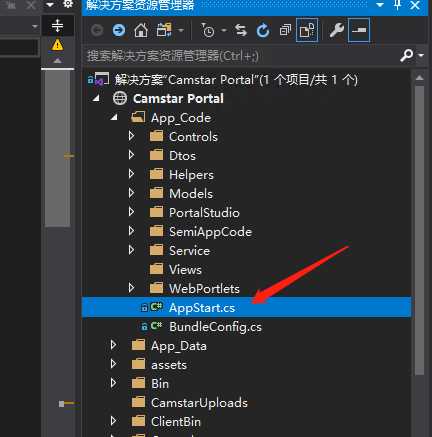Select the SemiAppCode folder

tap(210, 232)
